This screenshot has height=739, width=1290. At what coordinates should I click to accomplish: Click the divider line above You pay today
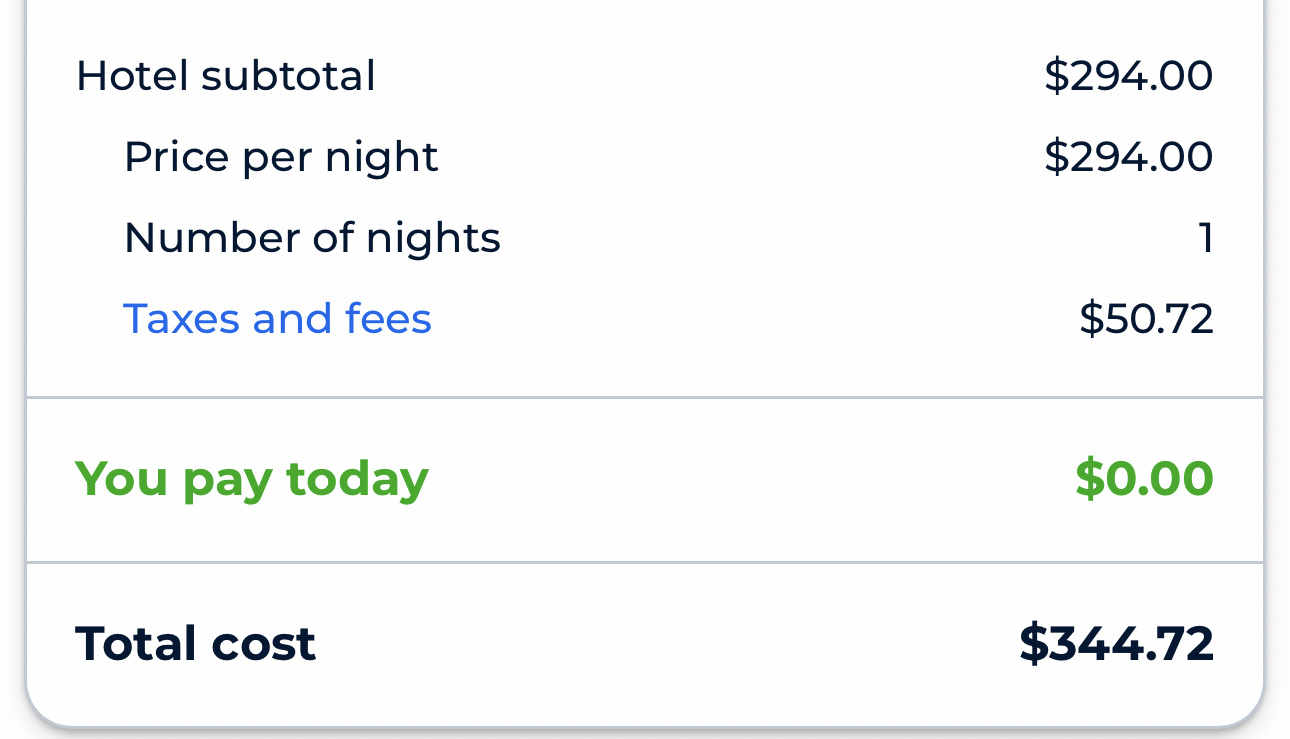tap(645, 398)
